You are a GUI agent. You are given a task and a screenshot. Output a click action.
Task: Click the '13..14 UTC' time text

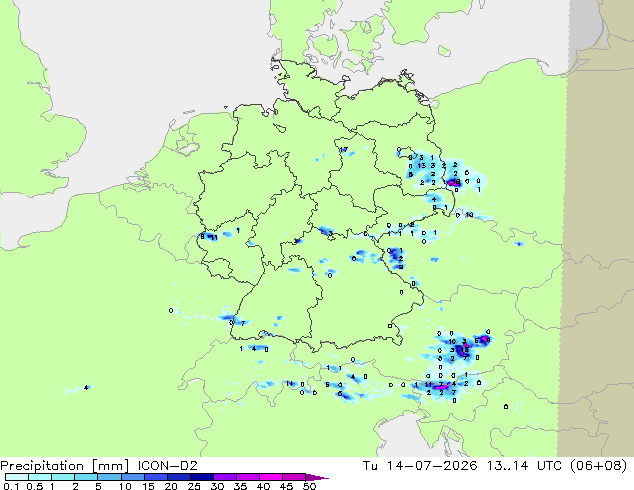tap(524, 466)
